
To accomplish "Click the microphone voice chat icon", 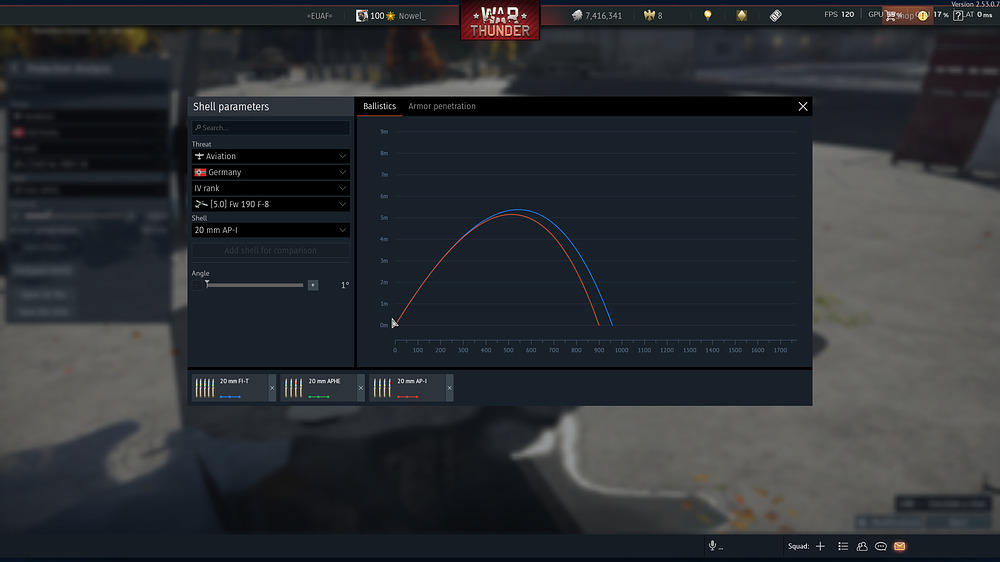I will [x=714, y=546].
